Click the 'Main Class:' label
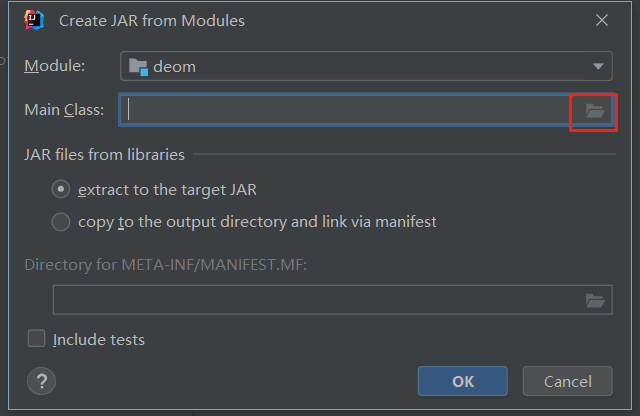640x416 pixels. tap(64, 110)
